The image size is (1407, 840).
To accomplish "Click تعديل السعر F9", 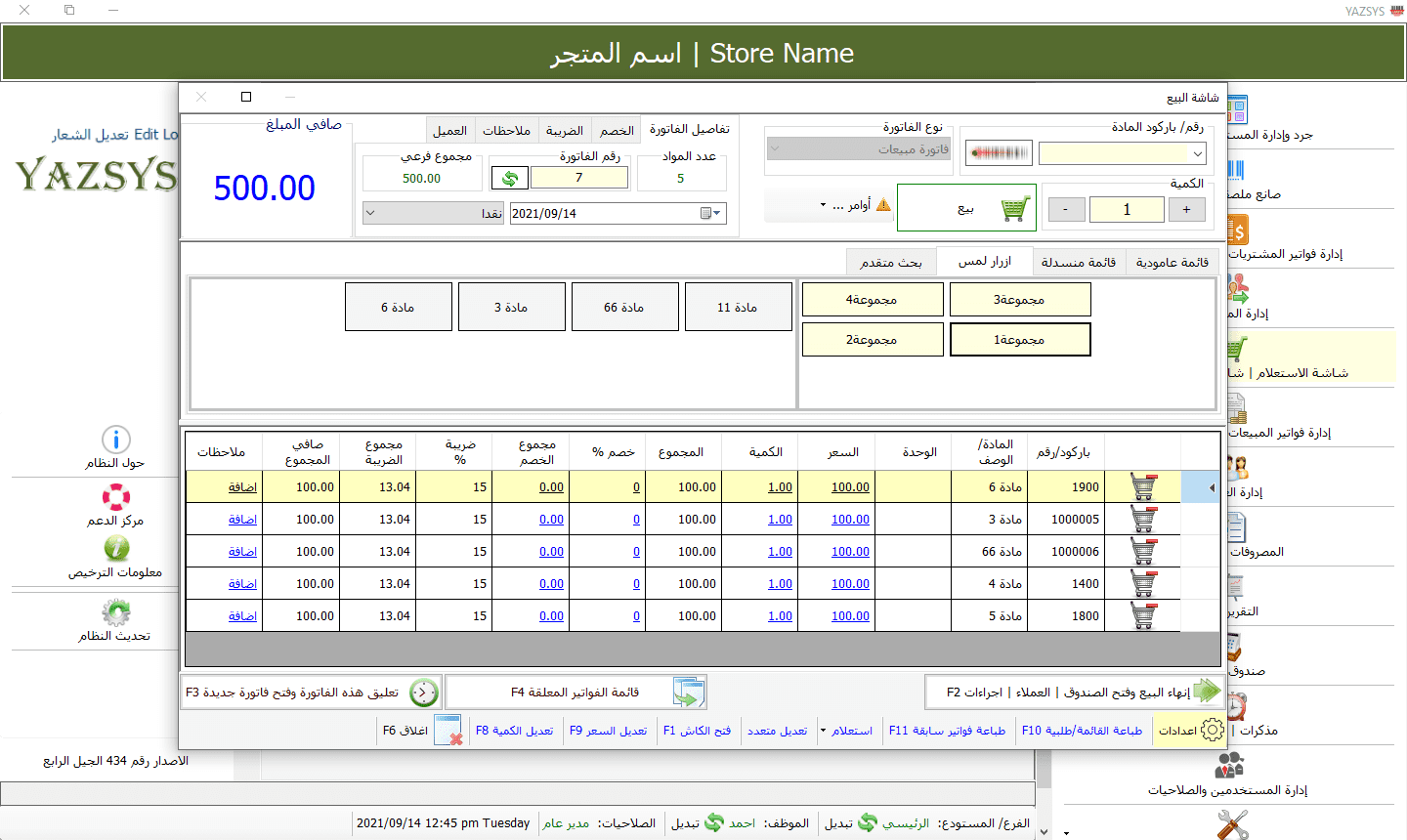I will tap(609, 731).
